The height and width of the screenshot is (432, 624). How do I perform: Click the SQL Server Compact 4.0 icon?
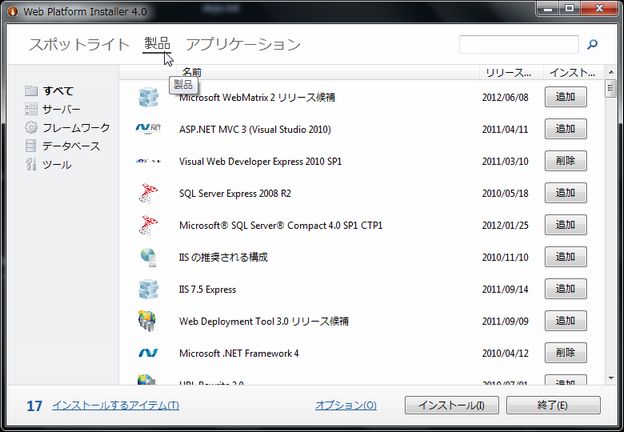pyautogui.click(x=148, y=225)
